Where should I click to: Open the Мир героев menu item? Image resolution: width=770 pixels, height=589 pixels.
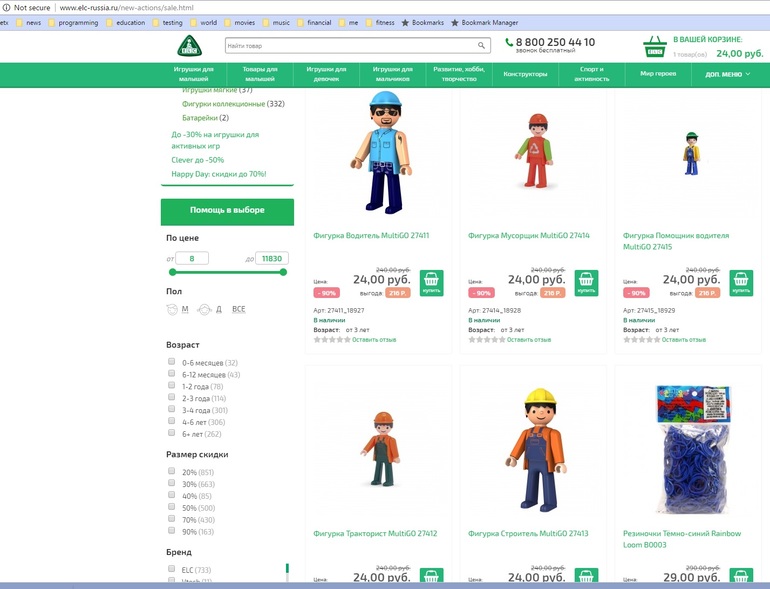657,74
